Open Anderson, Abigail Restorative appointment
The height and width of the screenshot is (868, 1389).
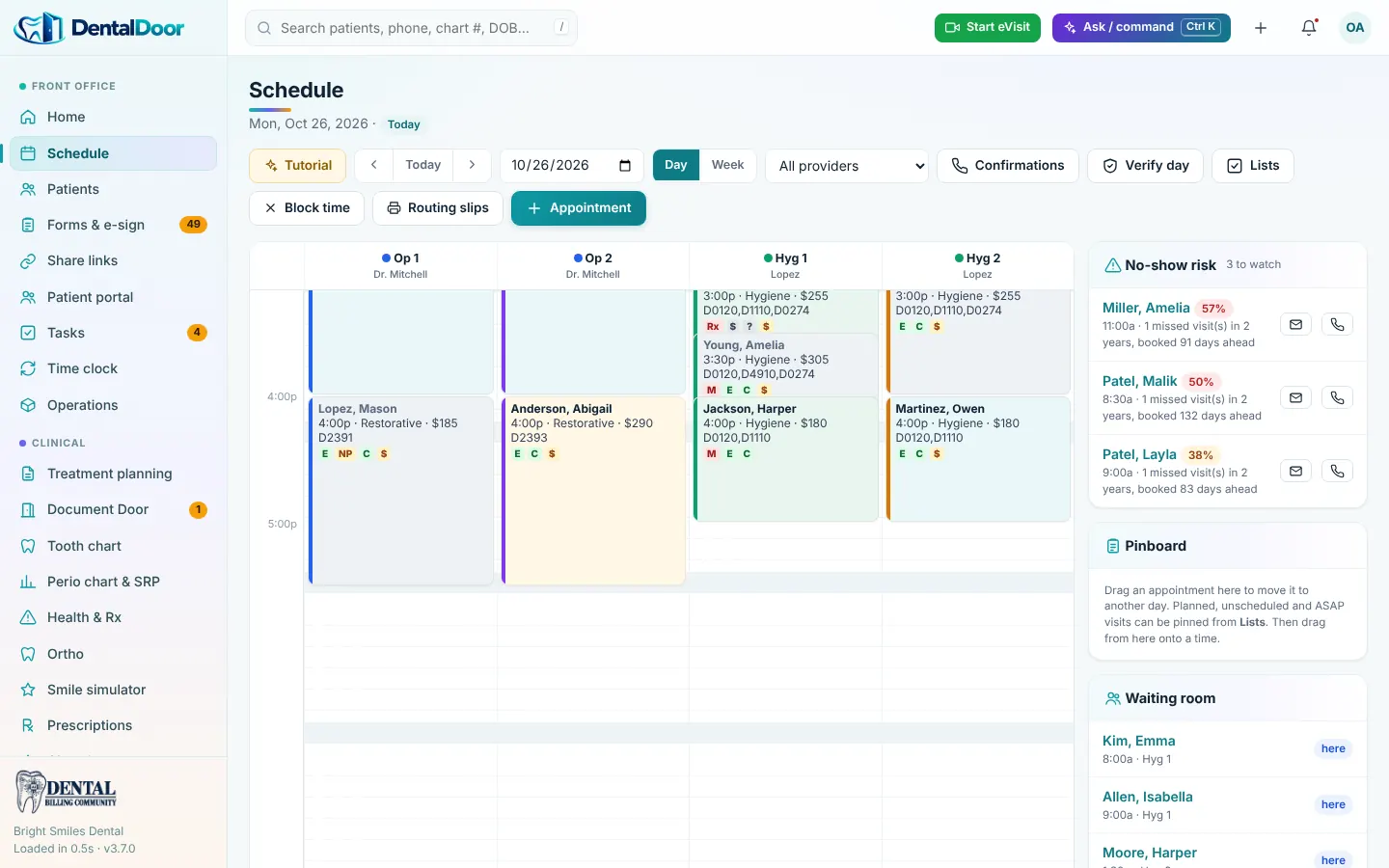593,491
